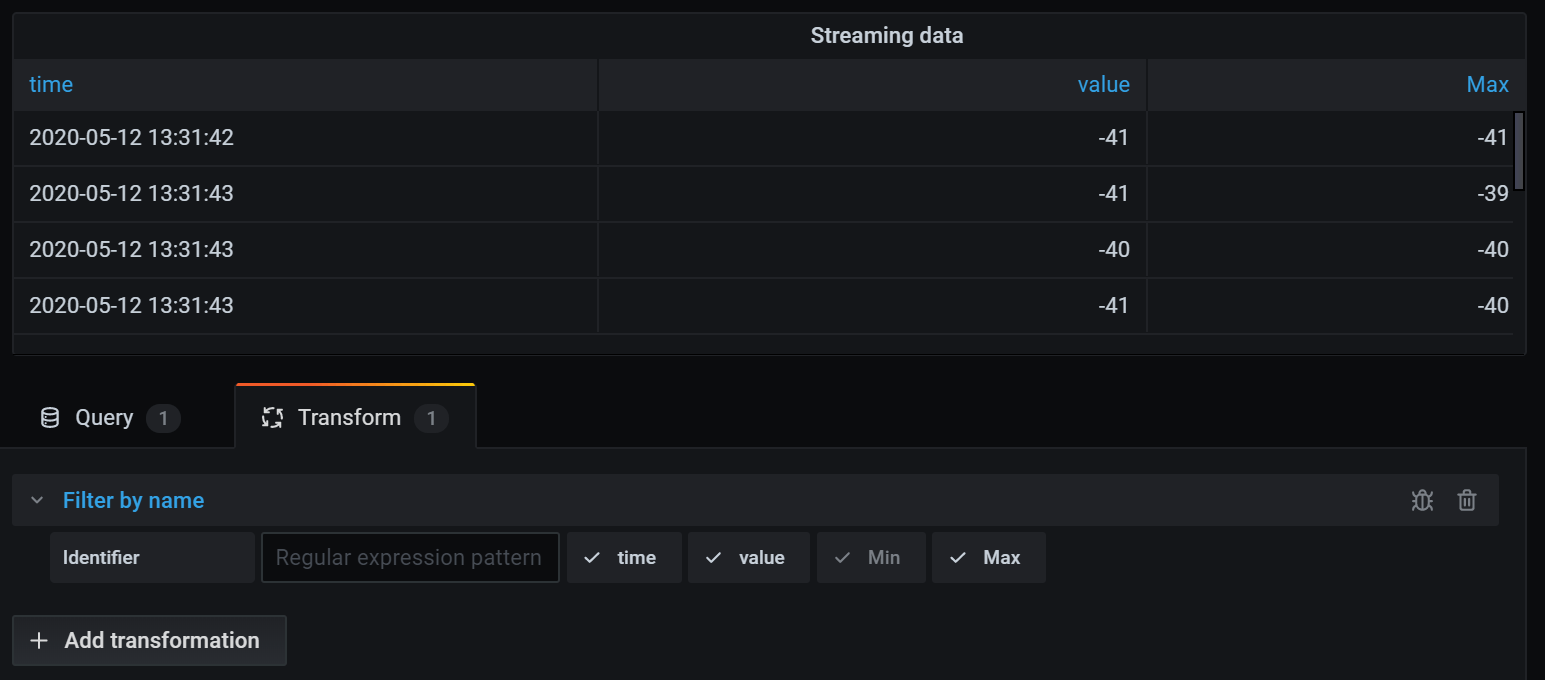
Task: Click the transform arrows icon on the Transform tab
Action: tap(272, 416)
